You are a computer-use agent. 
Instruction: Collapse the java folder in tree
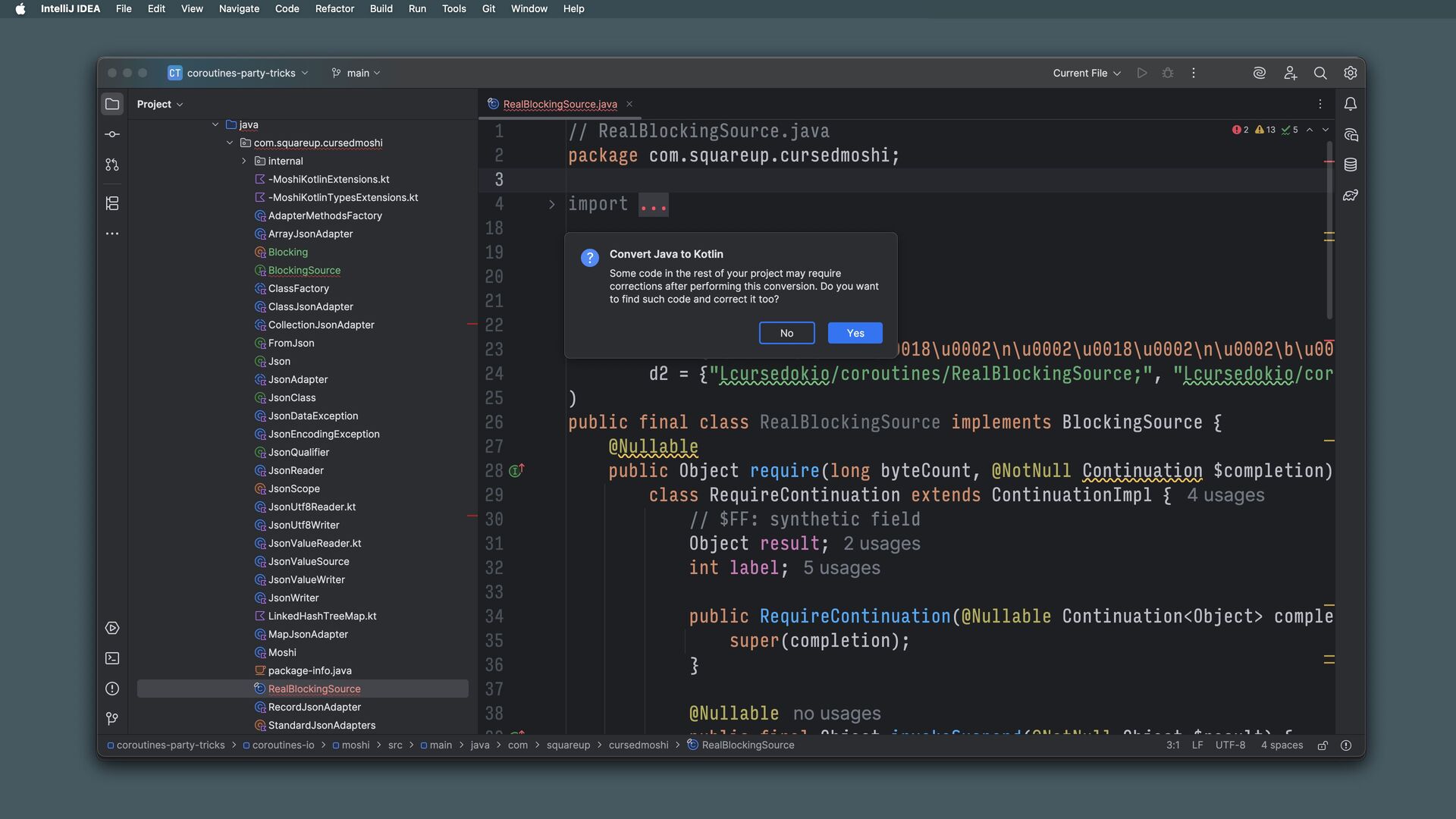[215, 124]
